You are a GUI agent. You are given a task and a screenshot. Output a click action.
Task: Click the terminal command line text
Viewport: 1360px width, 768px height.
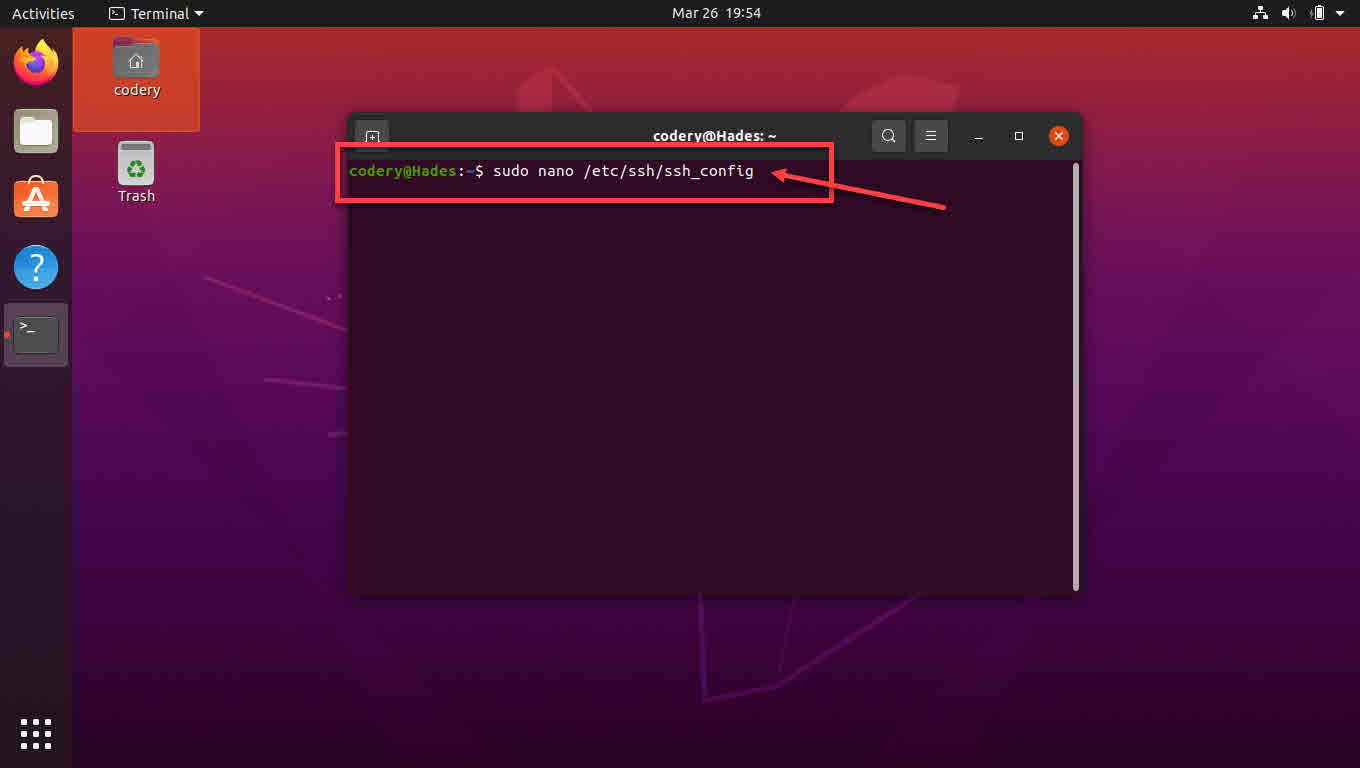(x=623, y=172)
